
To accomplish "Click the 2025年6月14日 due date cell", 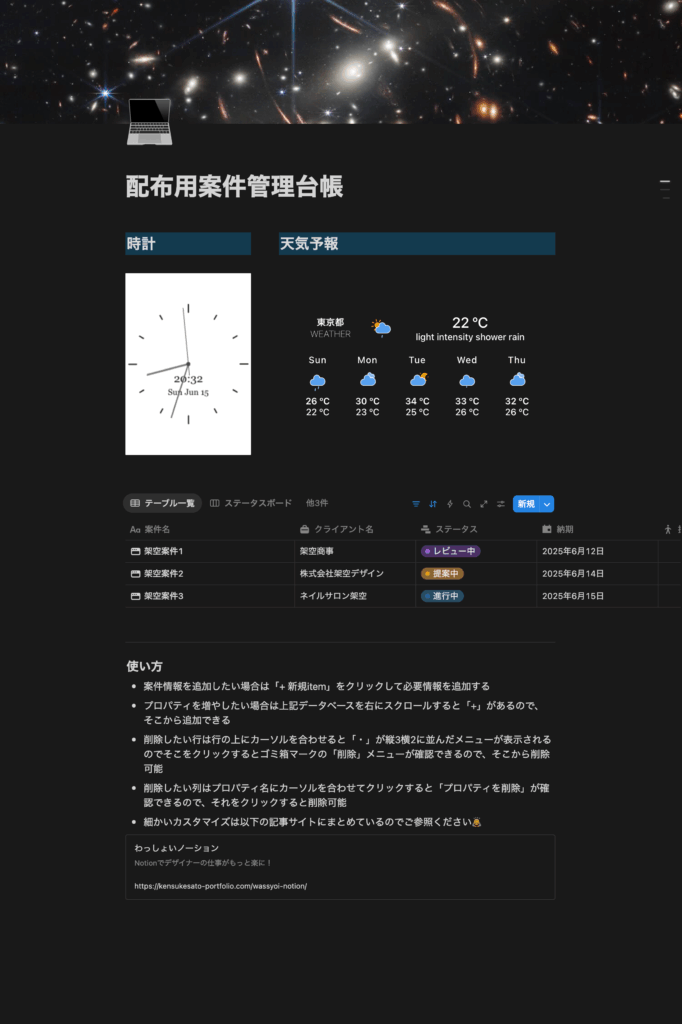I will point(573,574).
